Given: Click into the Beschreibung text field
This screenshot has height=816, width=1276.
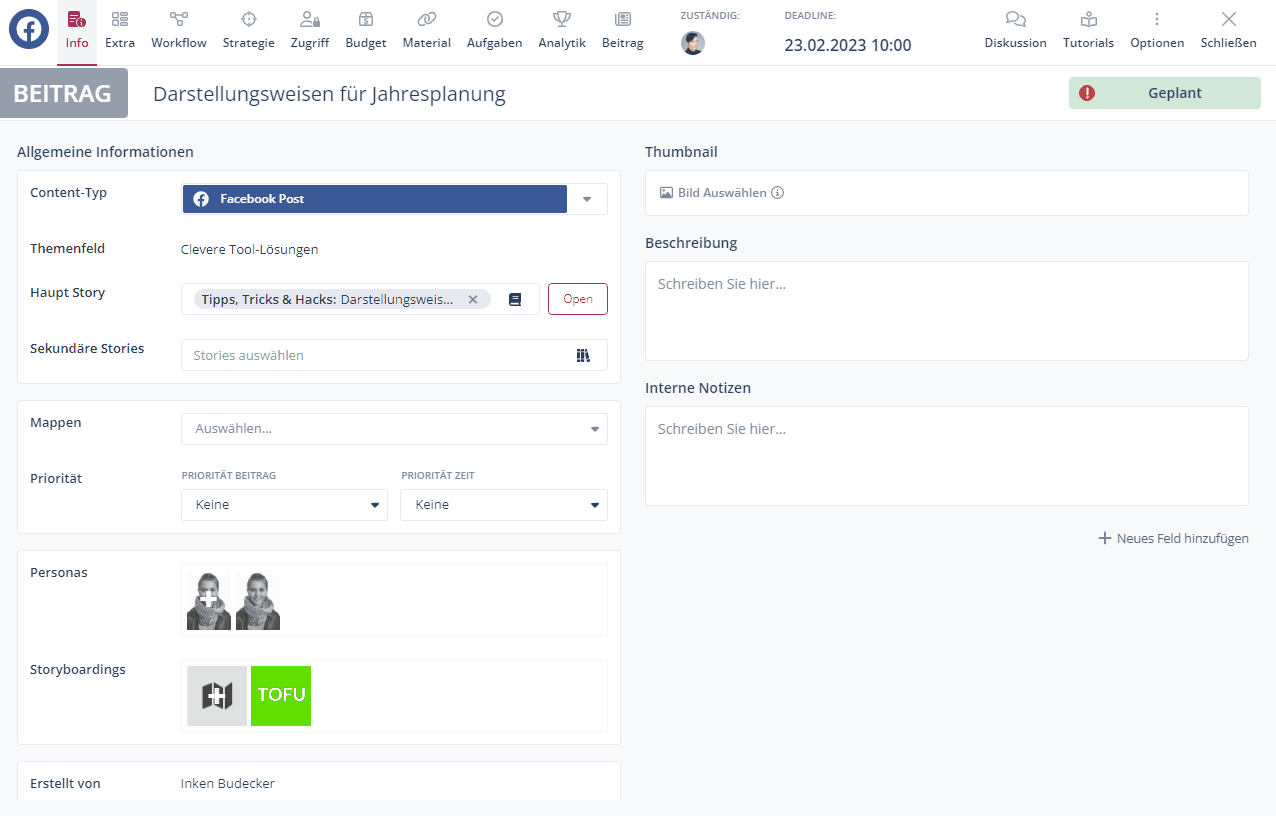Looking at the screenshot, I should tap(946, 311).
